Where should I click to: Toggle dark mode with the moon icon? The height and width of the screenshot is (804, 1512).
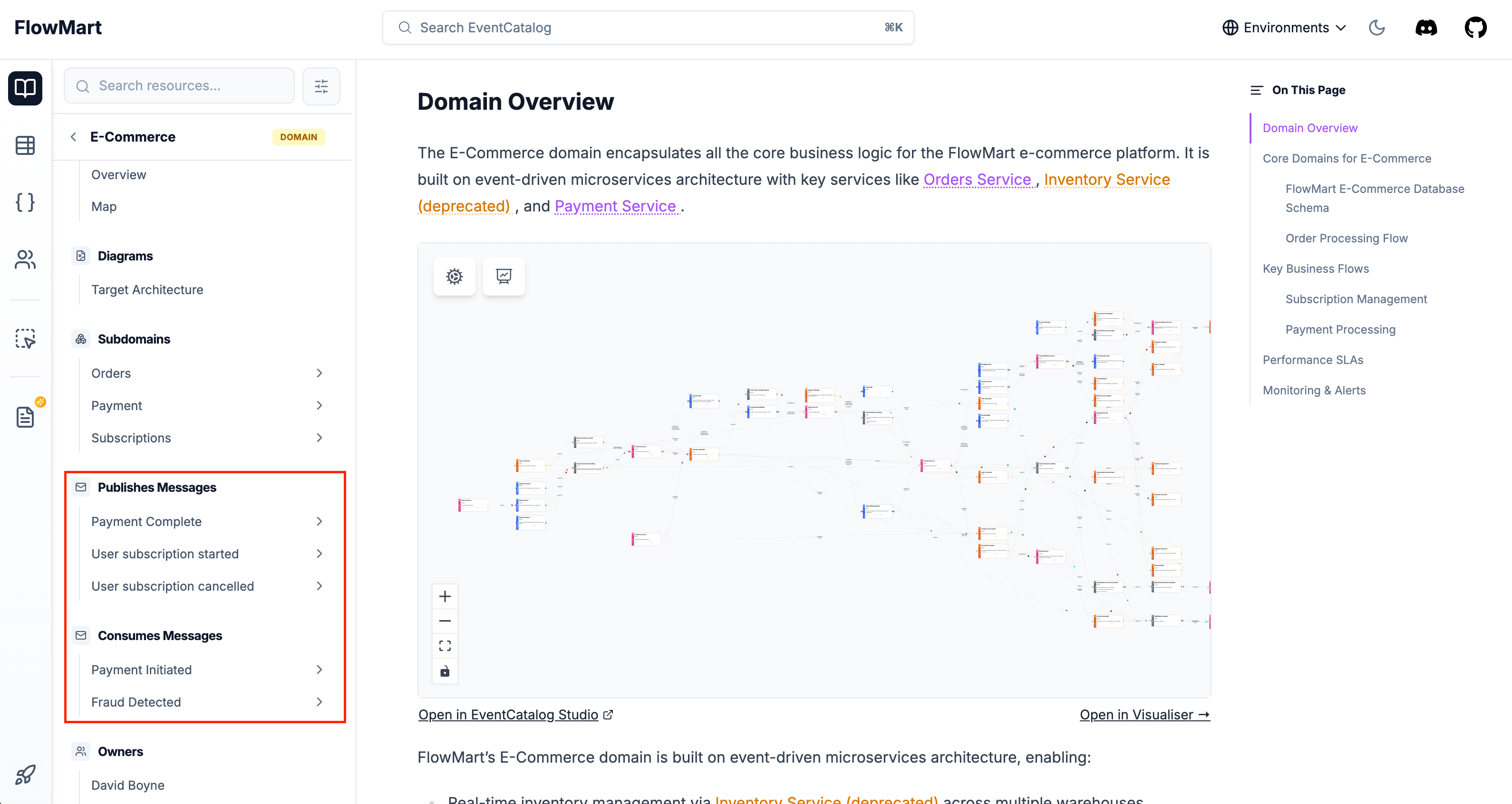[x=1376, y=28]
